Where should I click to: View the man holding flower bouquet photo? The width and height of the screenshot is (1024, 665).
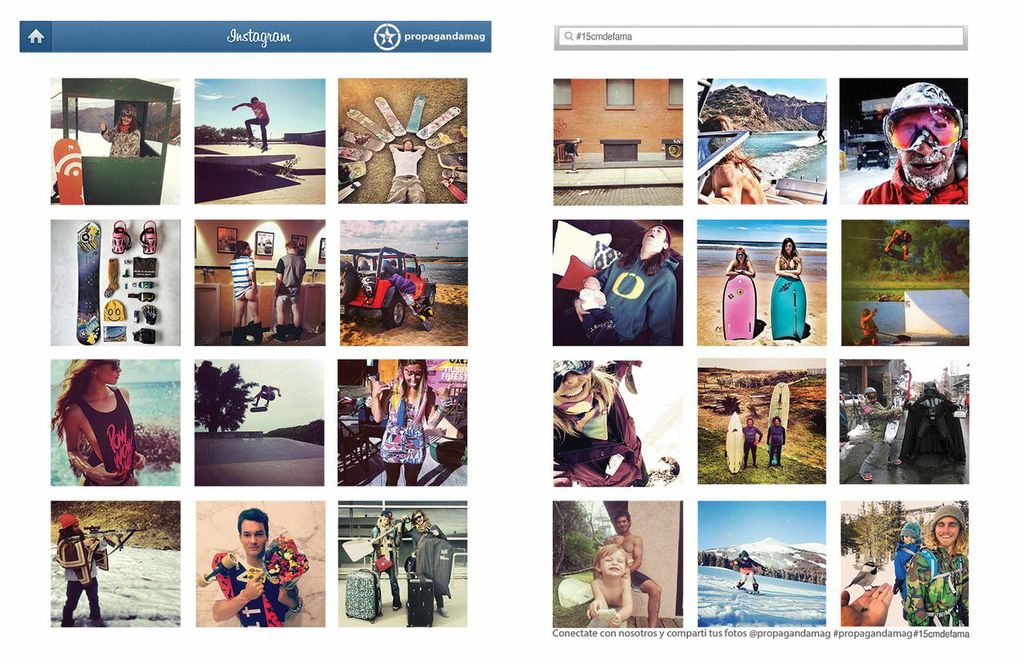pos(259,564)
